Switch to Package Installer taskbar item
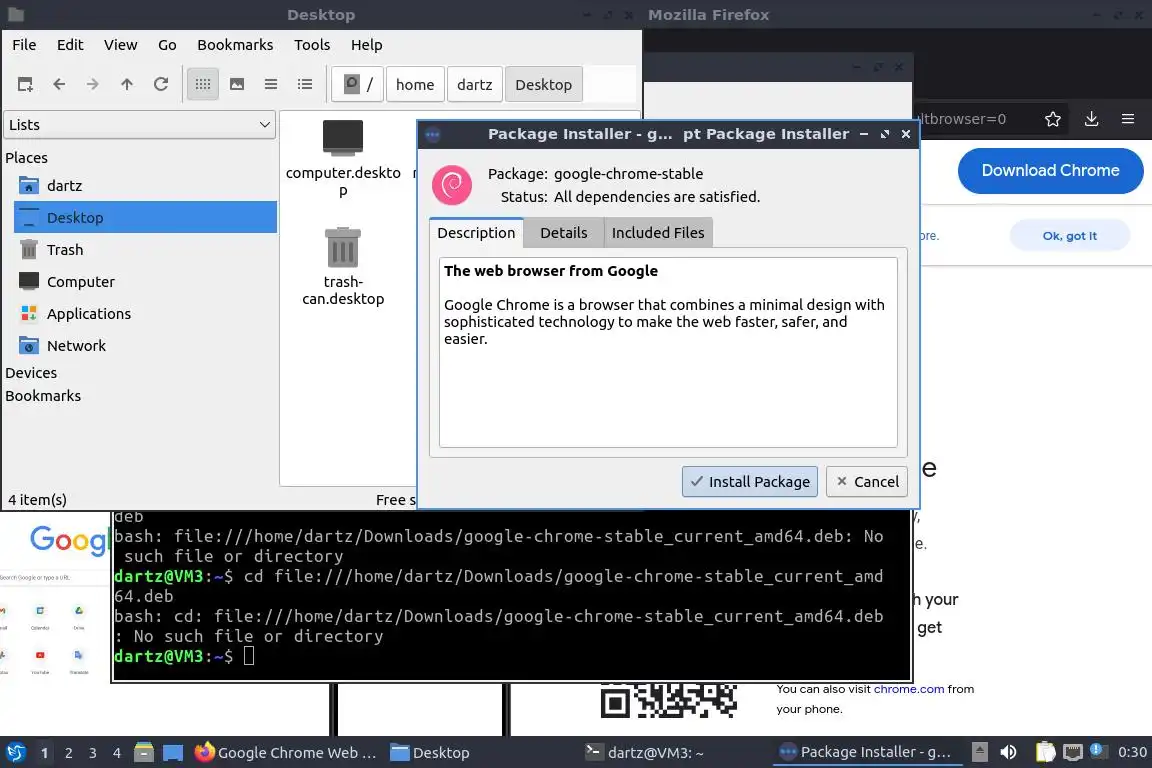1152x768 pixels. [865, 753]
